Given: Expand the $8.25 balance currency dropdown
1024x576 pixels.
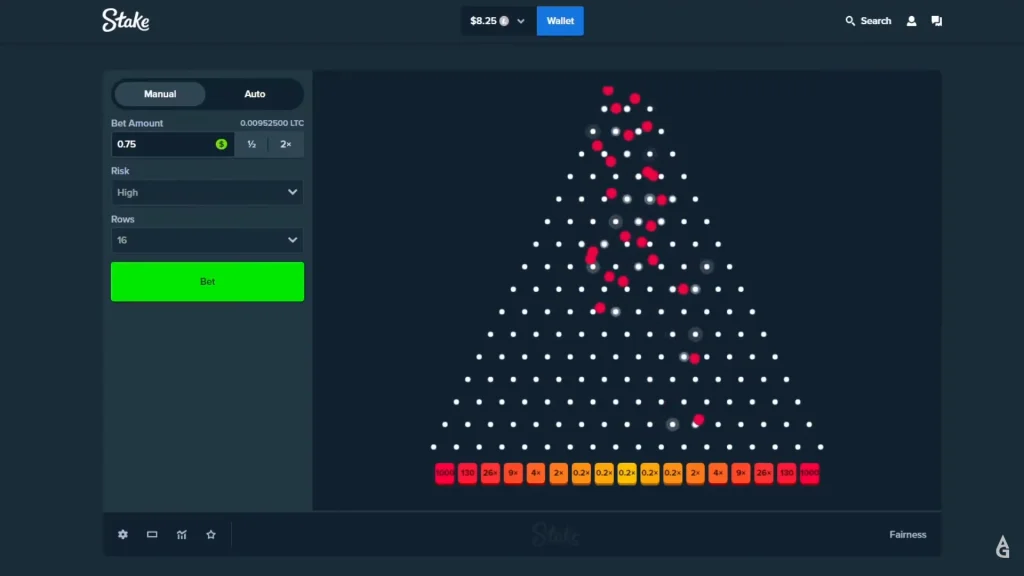Looking at the screenshot, I should point(498,21).
